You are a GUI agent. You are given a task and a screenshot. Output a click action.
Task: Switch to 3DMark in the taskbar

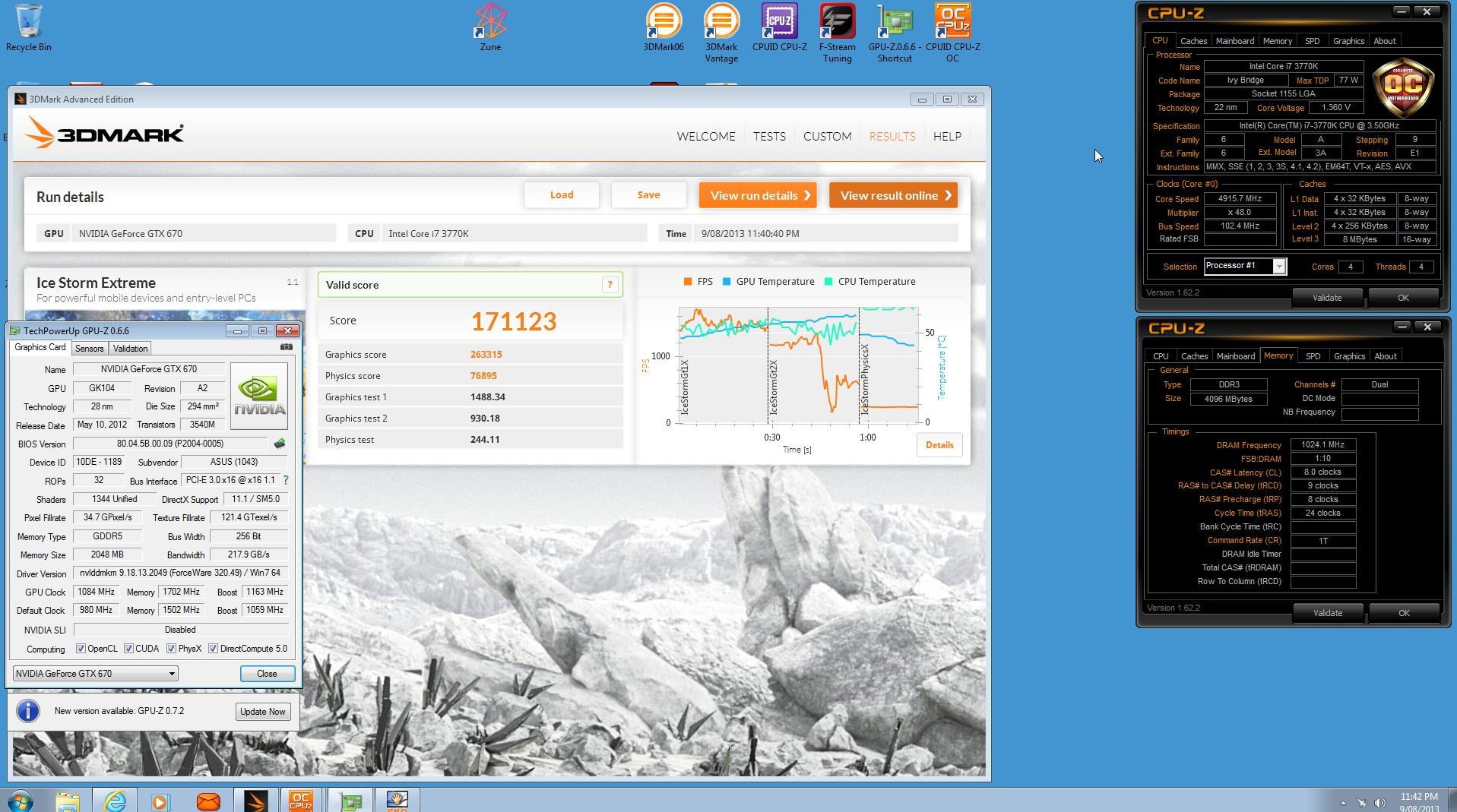[255, 801]
